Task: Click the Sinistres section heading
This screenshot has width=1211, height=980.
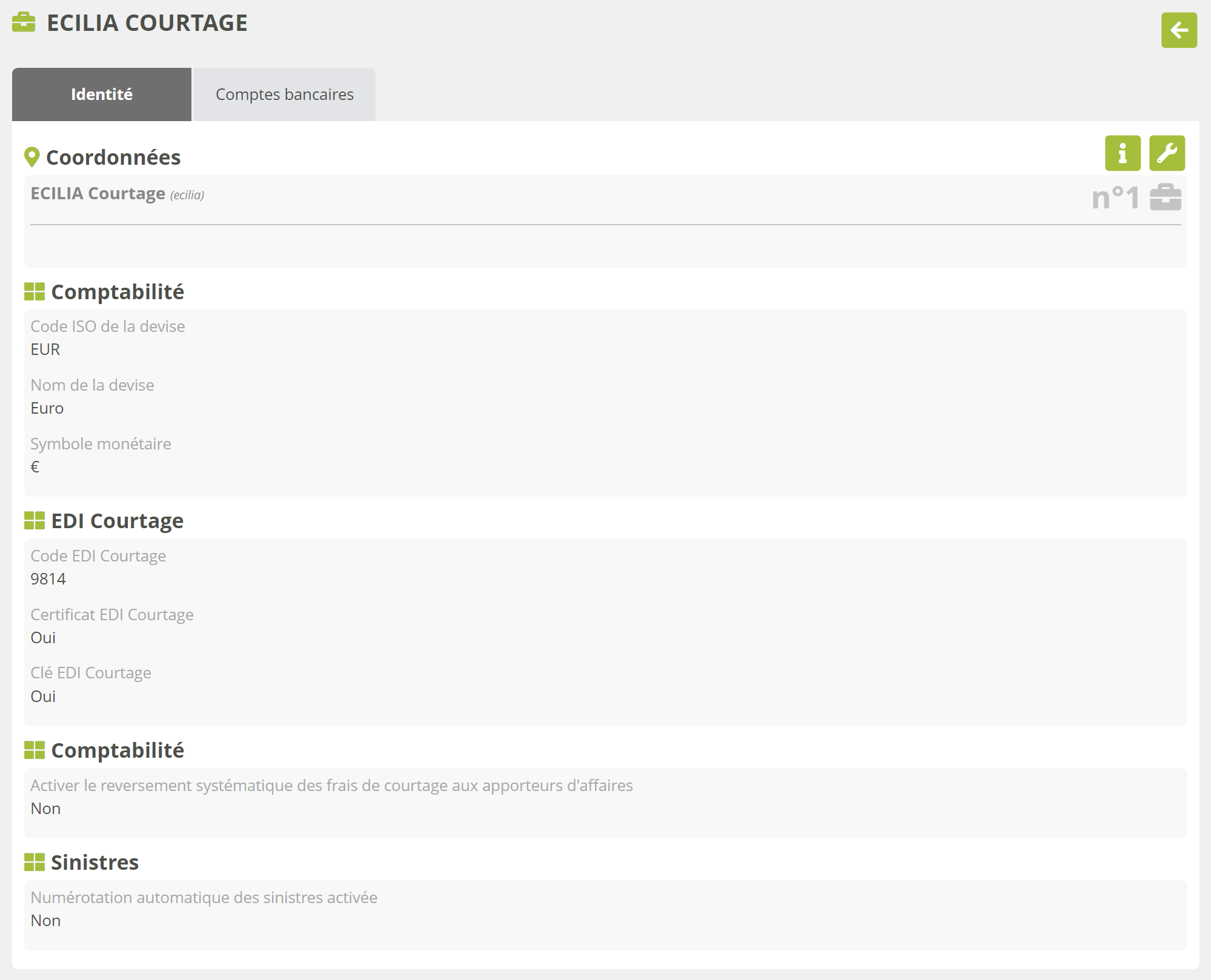Action: pyautogui.click(x=95, y=862)
